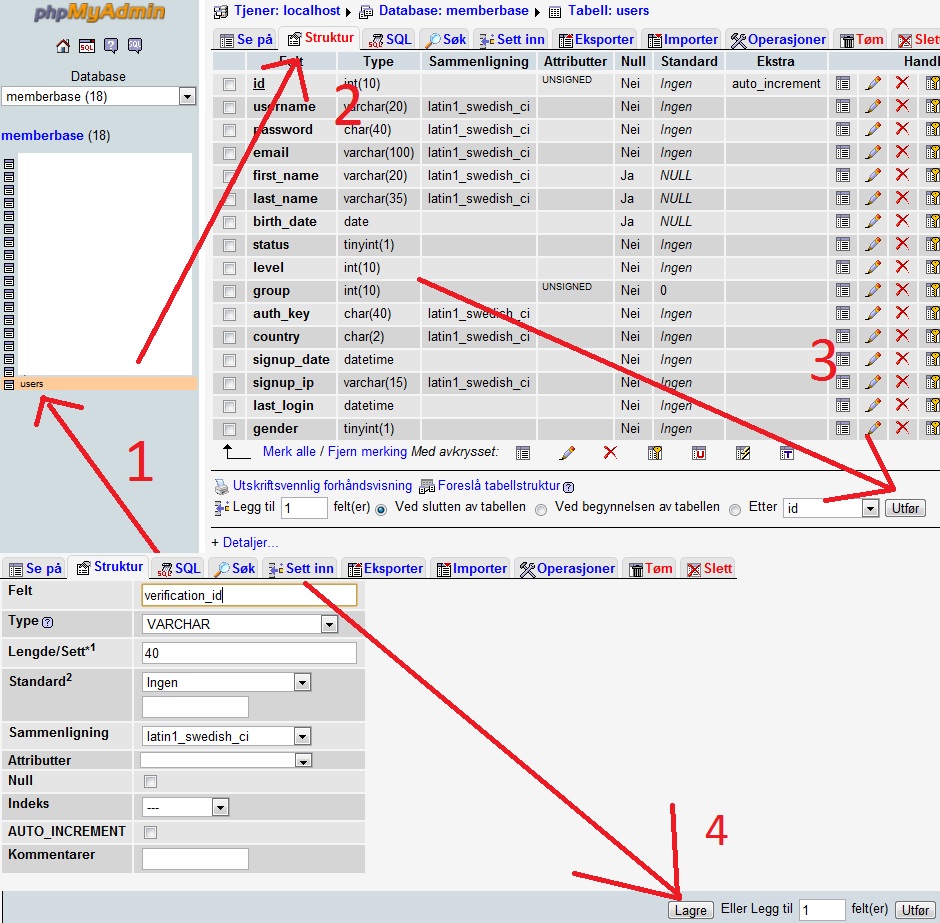
Task: Edit the level field pencil icon
Action: click(873, 267)
